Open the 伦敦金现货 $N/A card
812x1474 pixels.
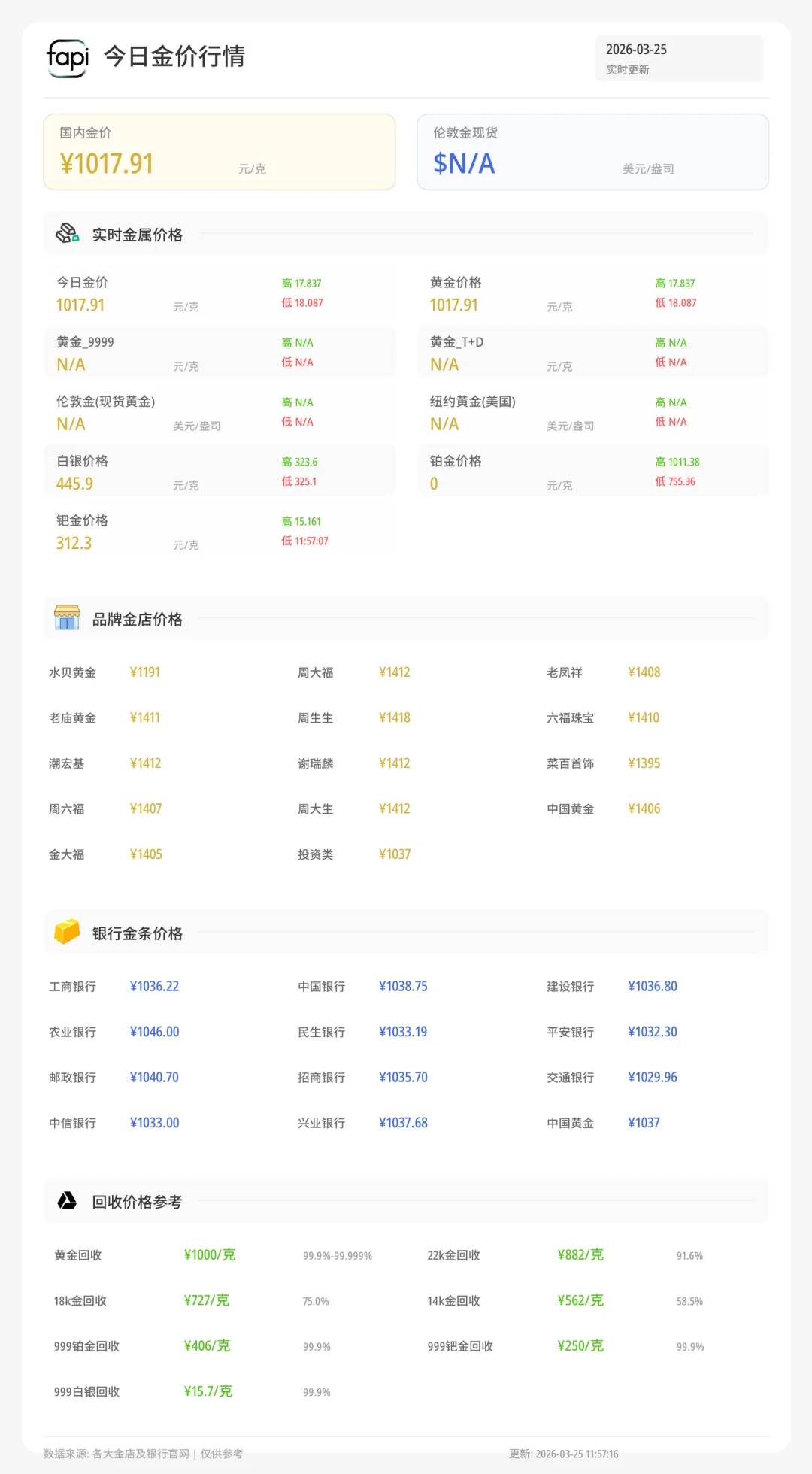tap(593, 152)
